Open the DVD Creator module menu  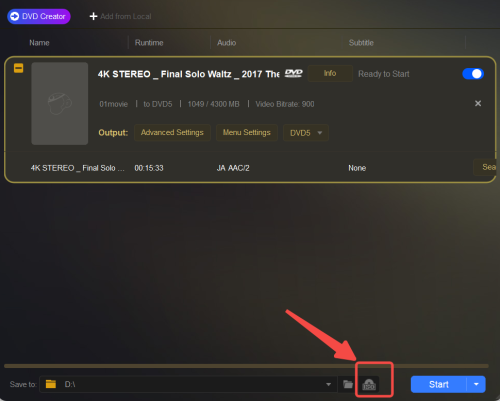(x=39, y=16)
